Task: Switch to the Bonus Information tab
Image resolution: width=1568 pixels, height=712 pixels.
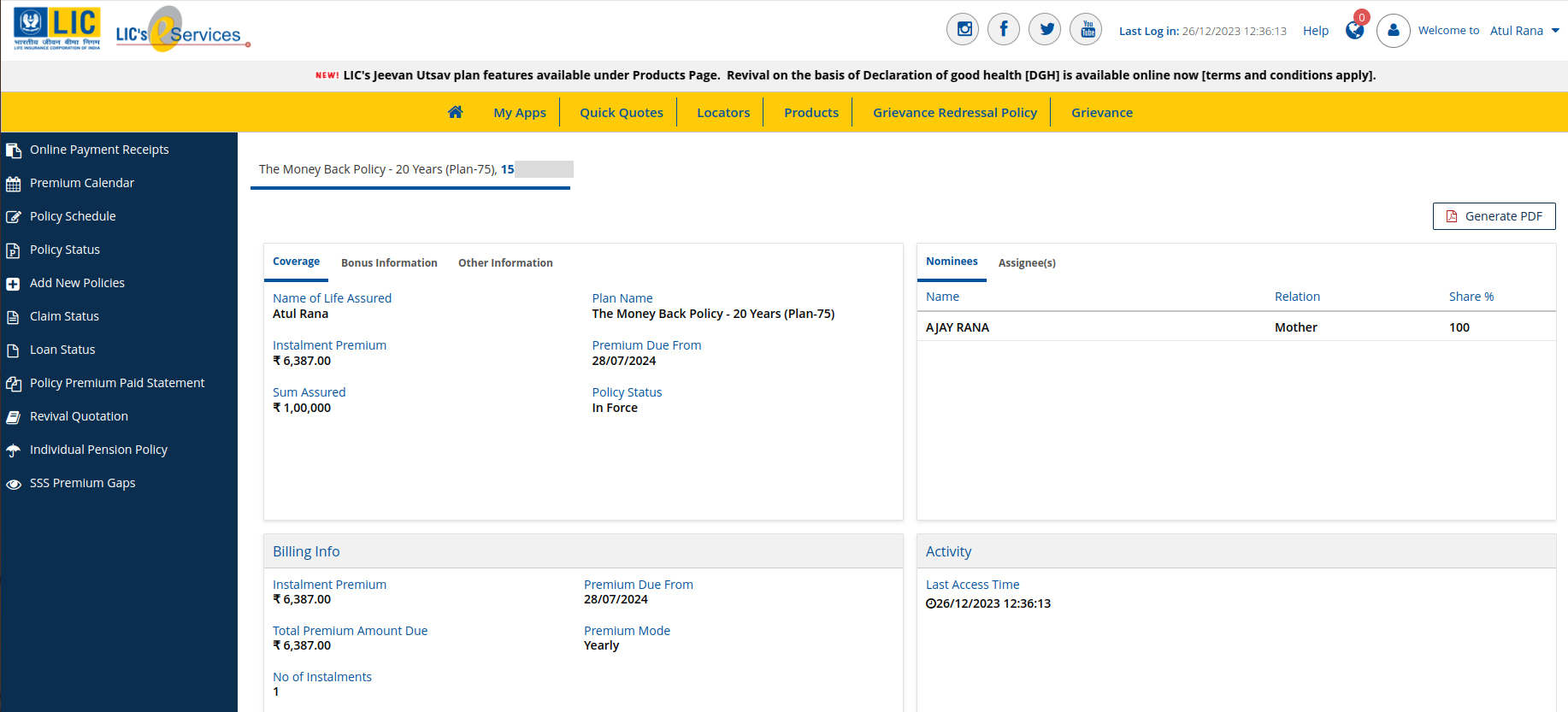Action: tap(389, 262)
